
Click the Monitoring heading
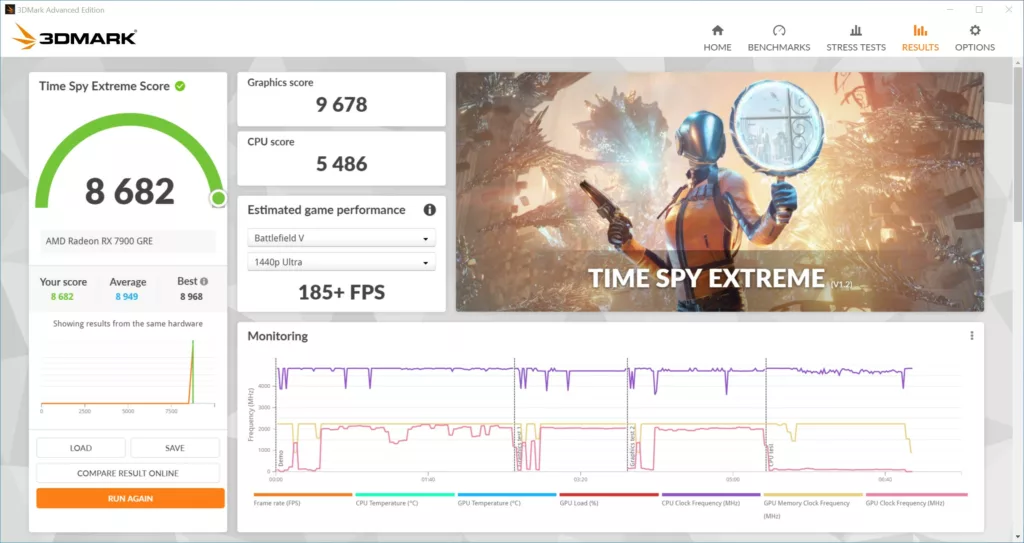point(278,336)
